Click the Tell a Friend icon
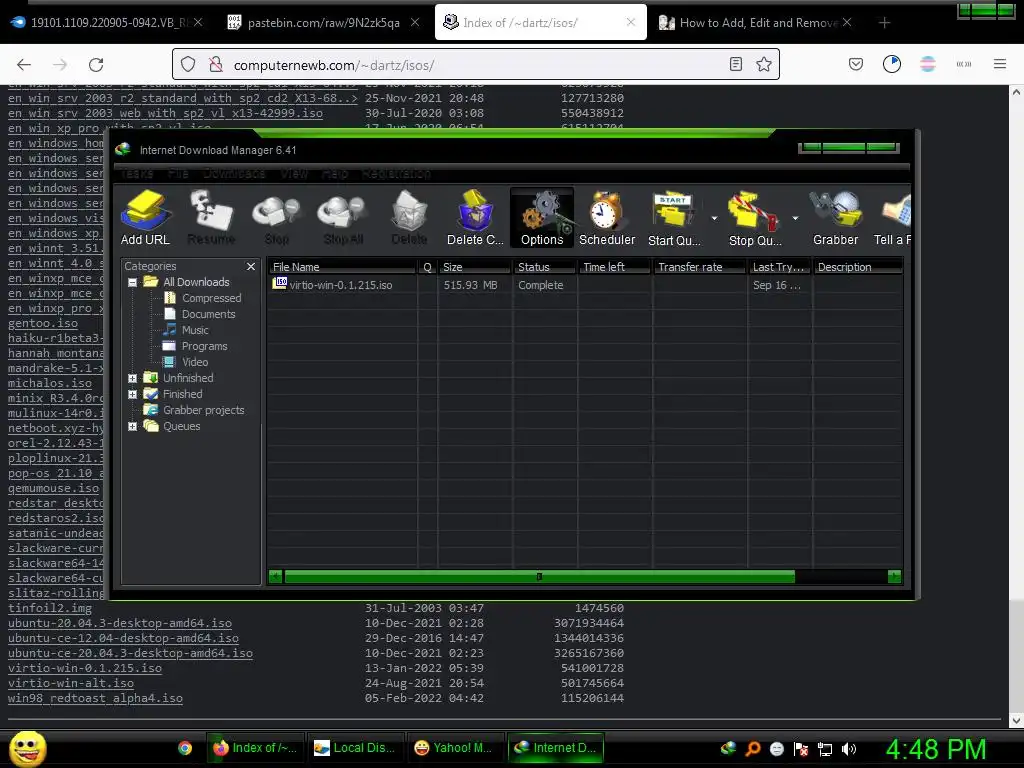The image size is (1024, 768). [892, 217]
